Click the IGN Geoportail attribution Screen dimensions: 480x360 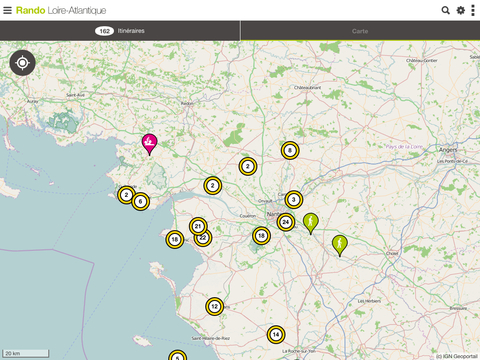pyautogui.click(x=456, y=356)
